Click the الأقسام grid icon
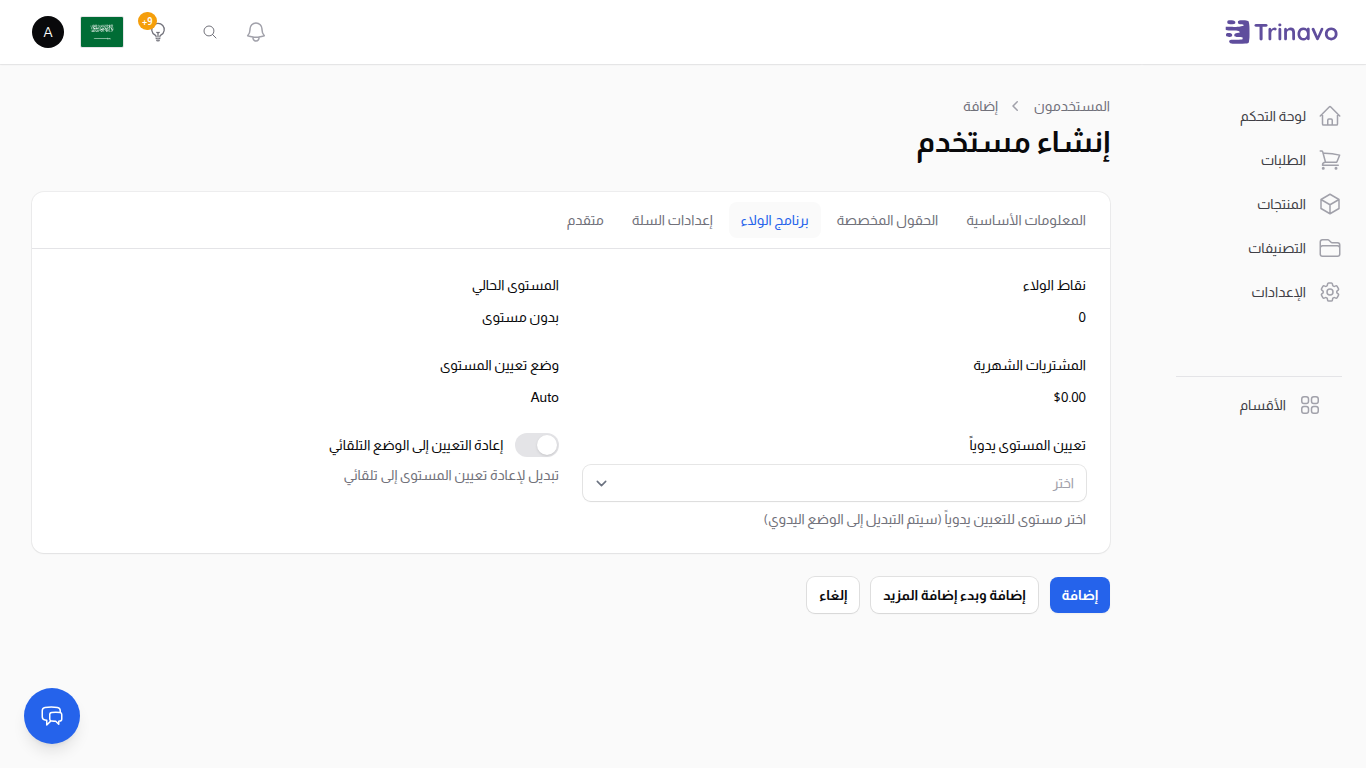The width and height of the screenshot is (1366, 768). (1311, 405)
